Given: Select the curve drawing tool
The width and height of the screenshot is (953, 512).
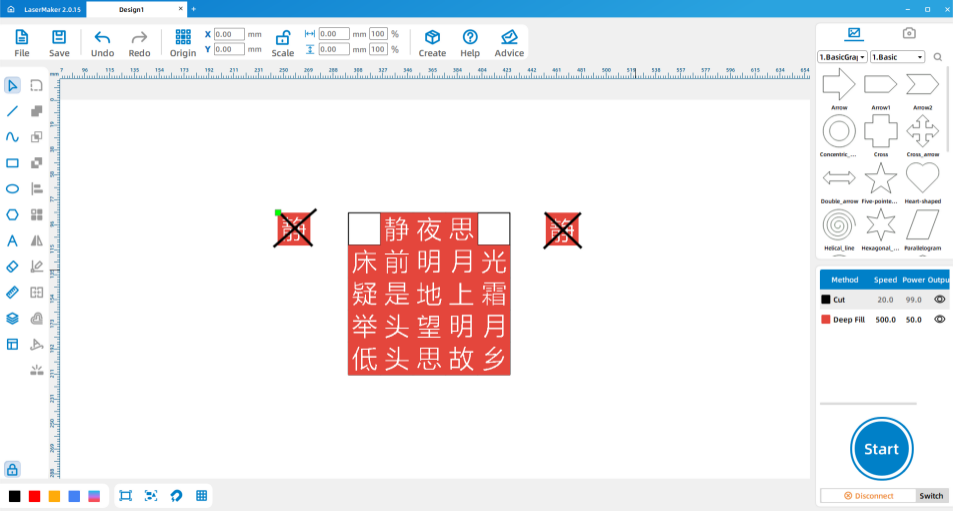Looking at the screenshot, I should tap(12, 137).
